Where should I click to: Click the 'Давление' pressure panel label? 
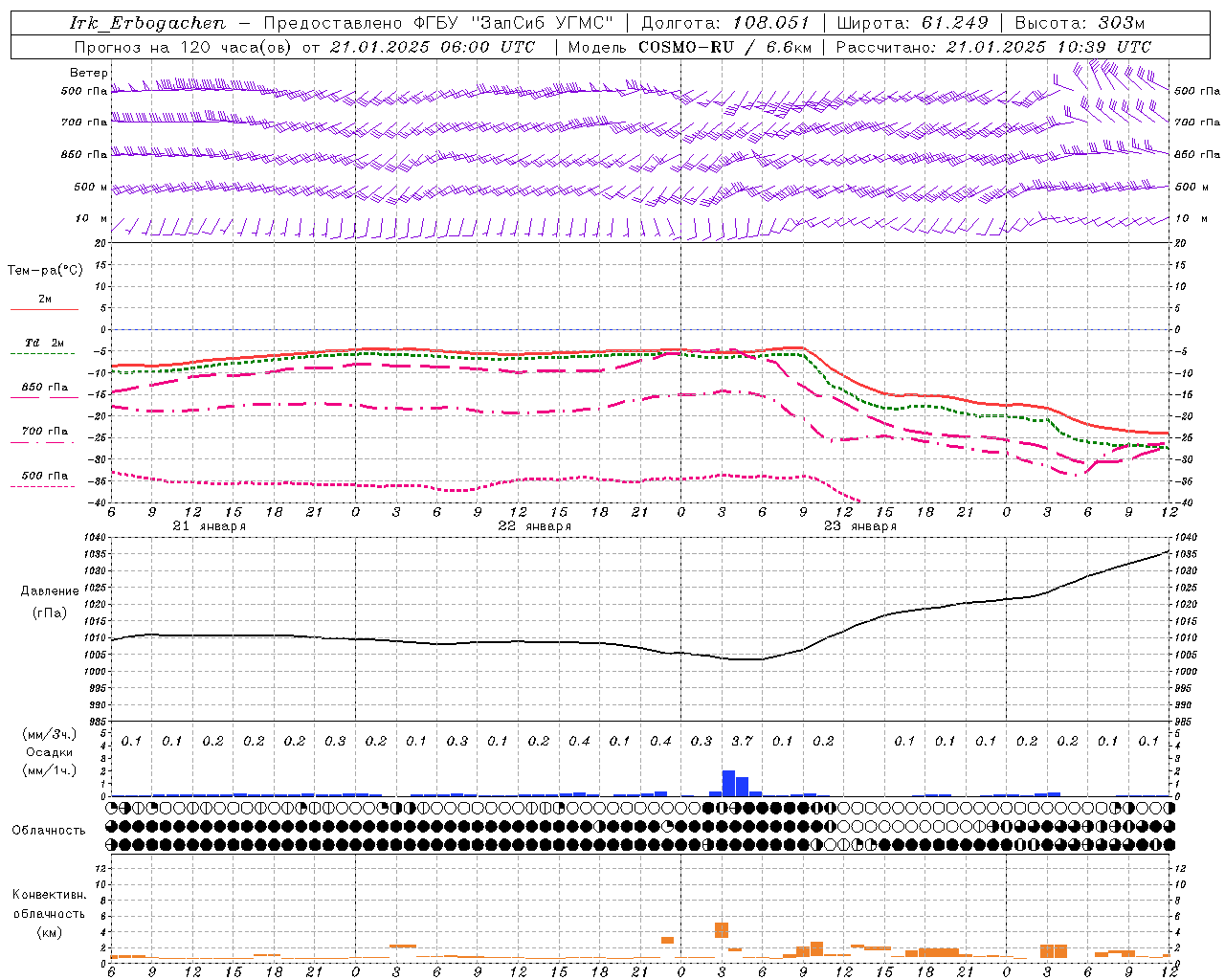(50, 591)
